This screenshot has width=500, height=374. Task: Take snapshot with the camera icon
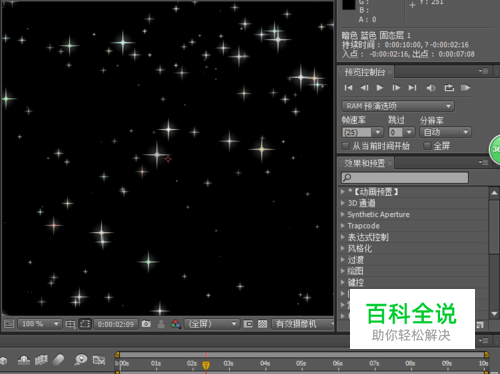pyautogui.click(x=146, y=324)
